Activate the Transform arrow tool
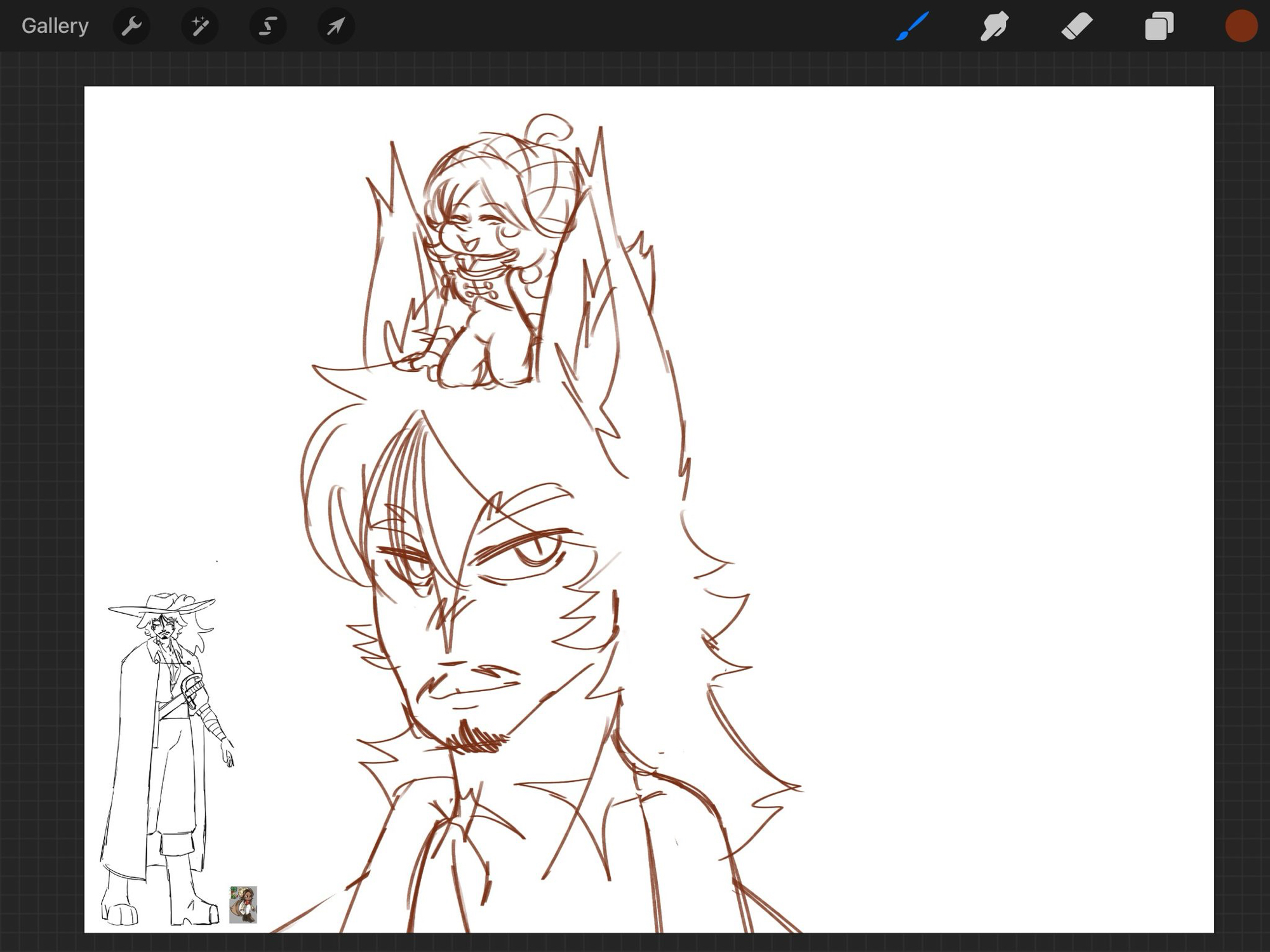Screen dimensions: 1270x952 [336, 26]
